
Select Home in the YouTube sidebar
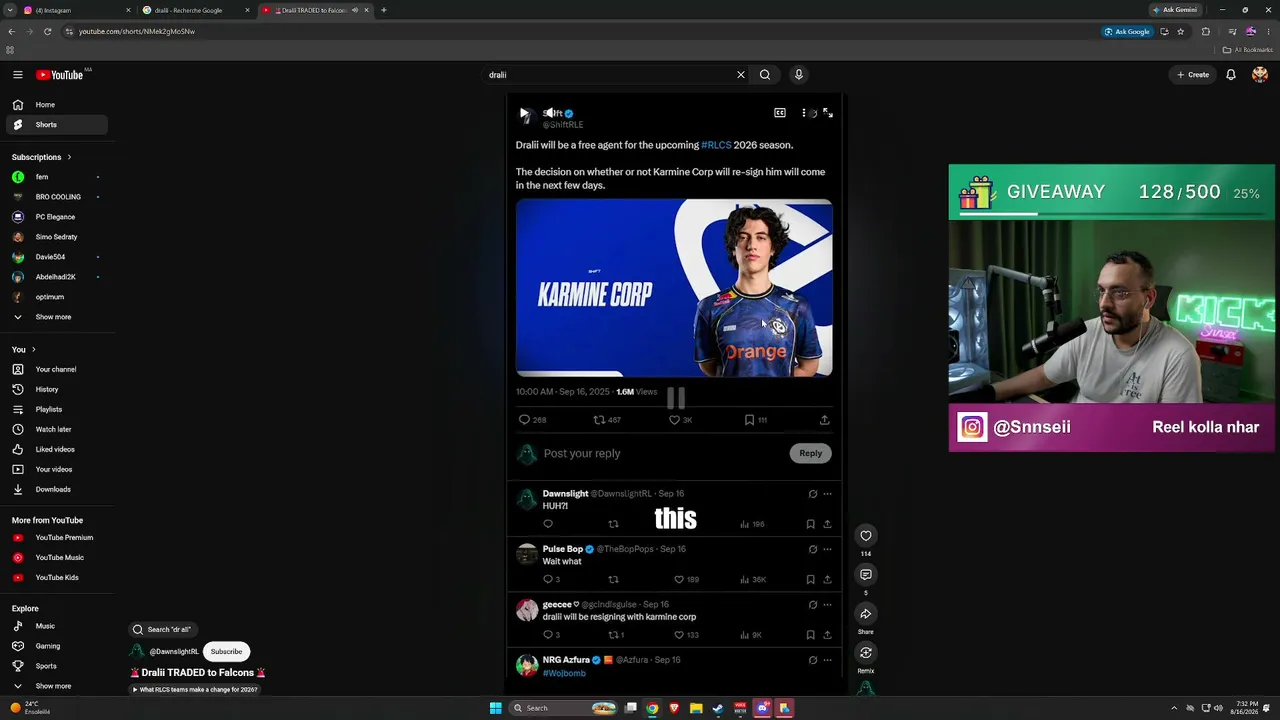point(56,105)
